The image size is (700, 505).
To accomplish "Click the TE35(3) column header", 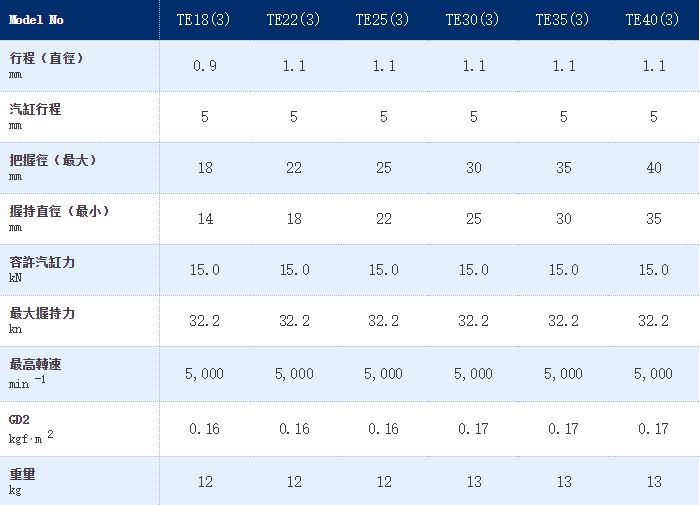I will (x=562, y=20).
